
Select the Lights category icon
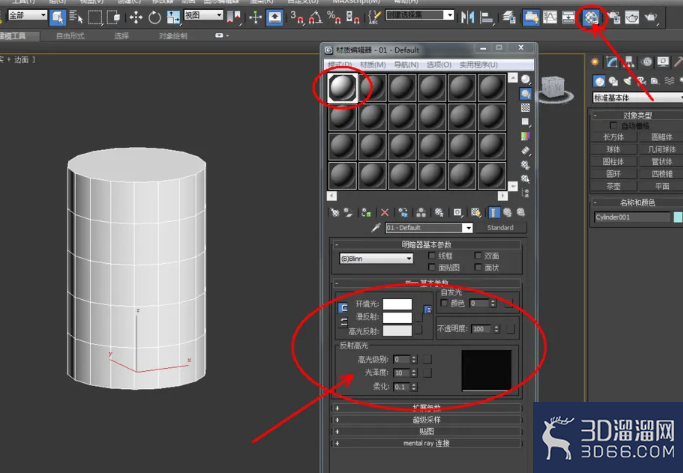click(627, 81)
